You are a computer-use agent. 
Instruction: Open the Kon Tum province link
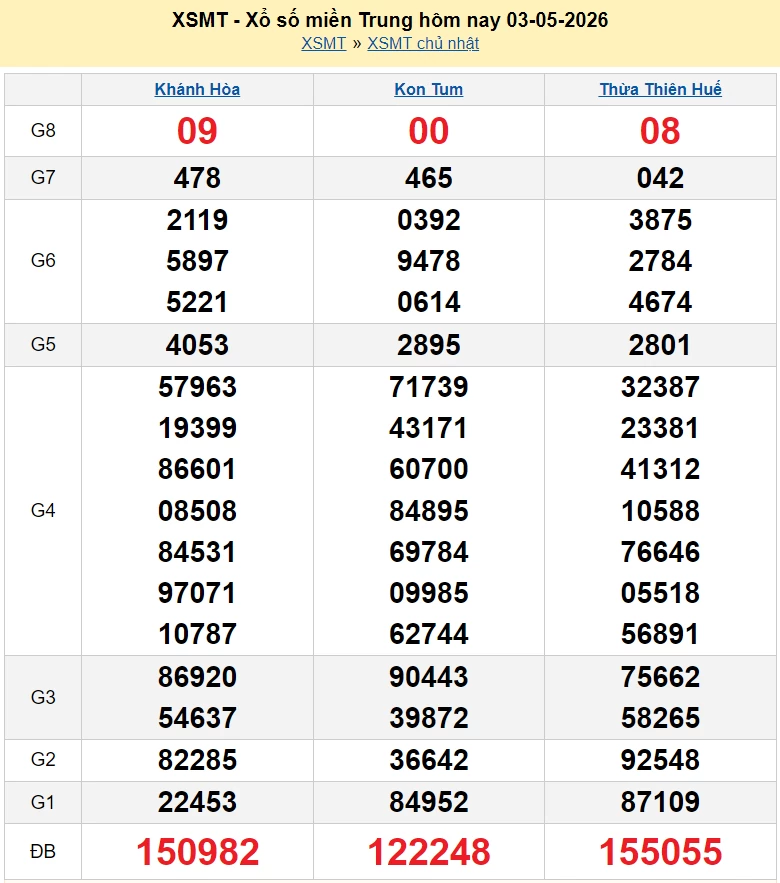pyautogui.click(x=429, y=89)
